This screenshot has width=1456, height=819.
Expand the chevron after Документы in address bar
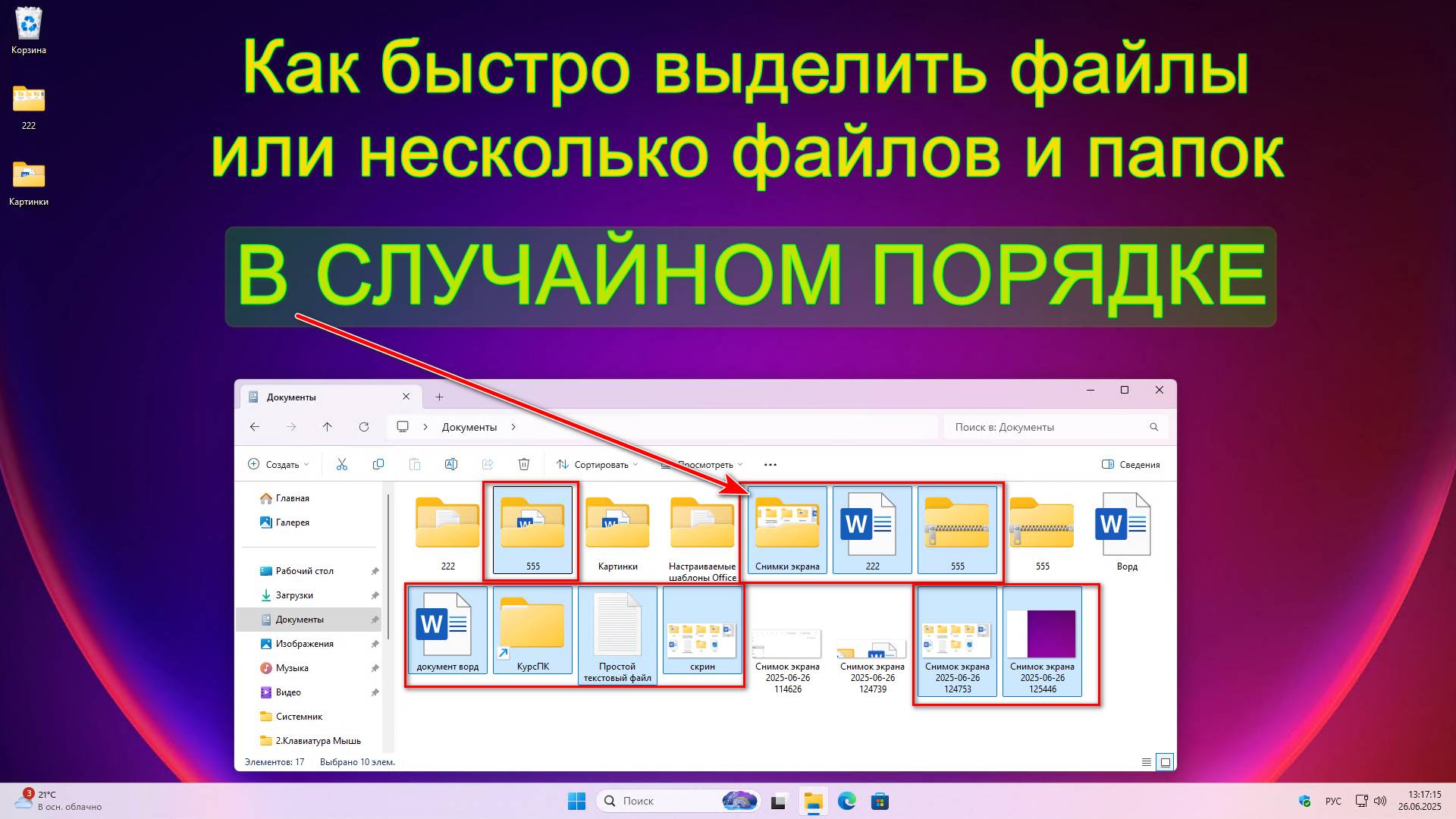(513, 427)
